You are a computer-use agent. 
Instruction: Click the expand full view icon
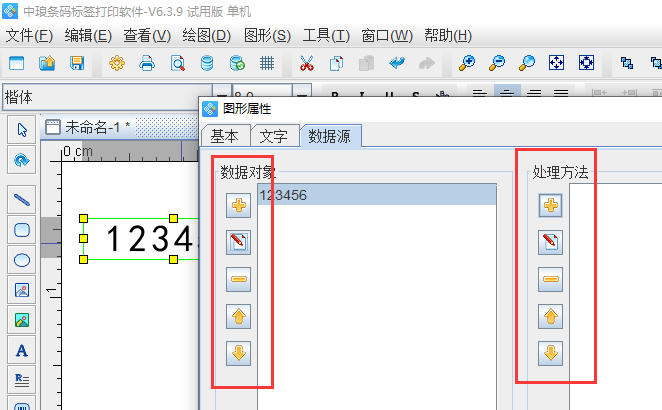coord(586,63)
